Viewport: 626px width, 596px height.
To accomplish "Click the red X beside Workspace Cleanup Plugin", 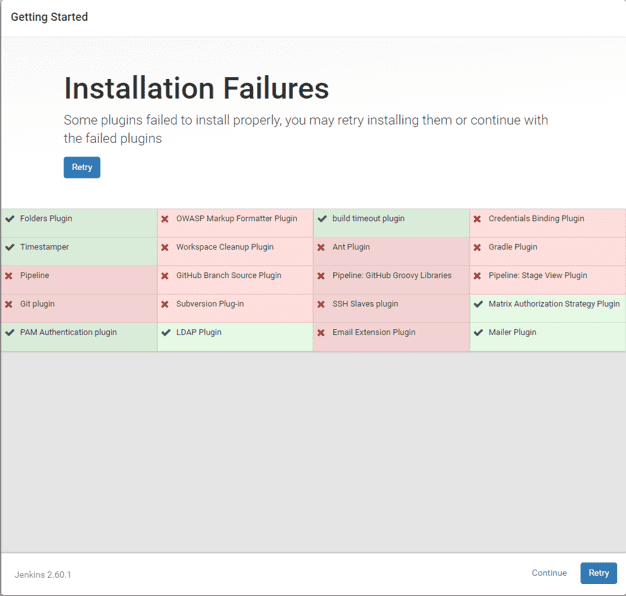I will [165, 247].
